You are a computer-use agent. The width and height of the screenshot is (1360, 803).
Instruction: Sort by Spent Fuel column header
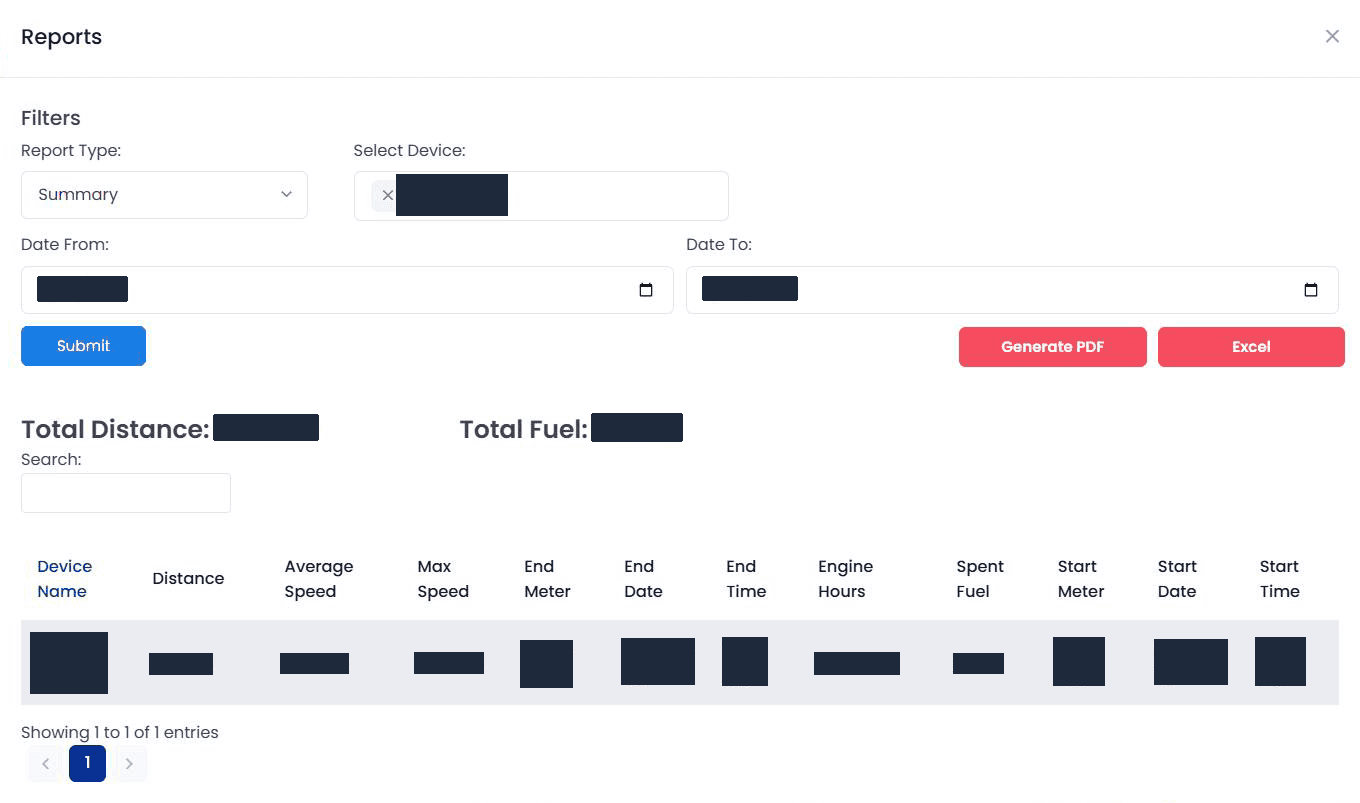980,579
